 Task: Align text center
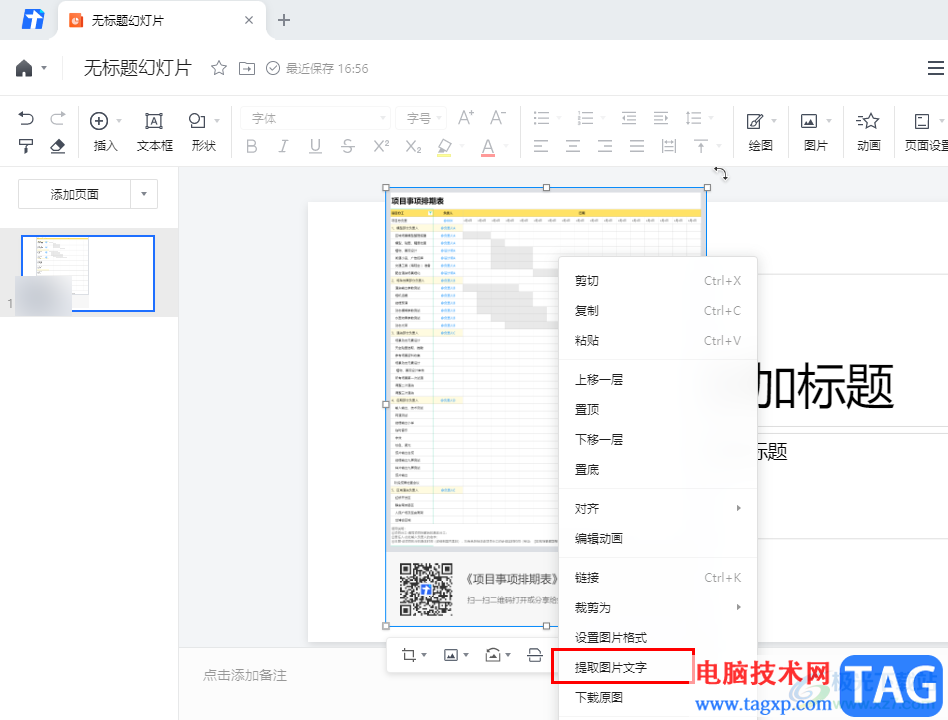click(573, 146)
